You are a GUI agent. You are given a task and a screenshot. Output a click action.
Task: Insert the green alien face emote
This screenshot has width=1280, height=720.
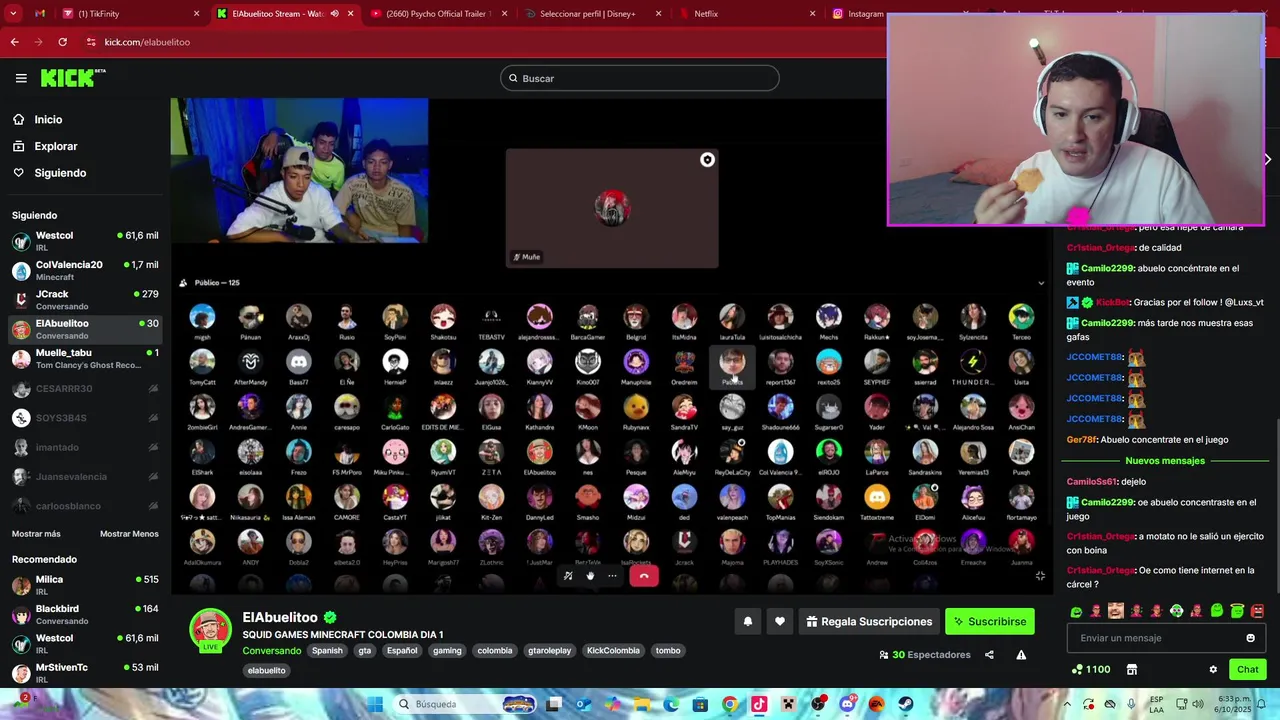pos(1177,611)
